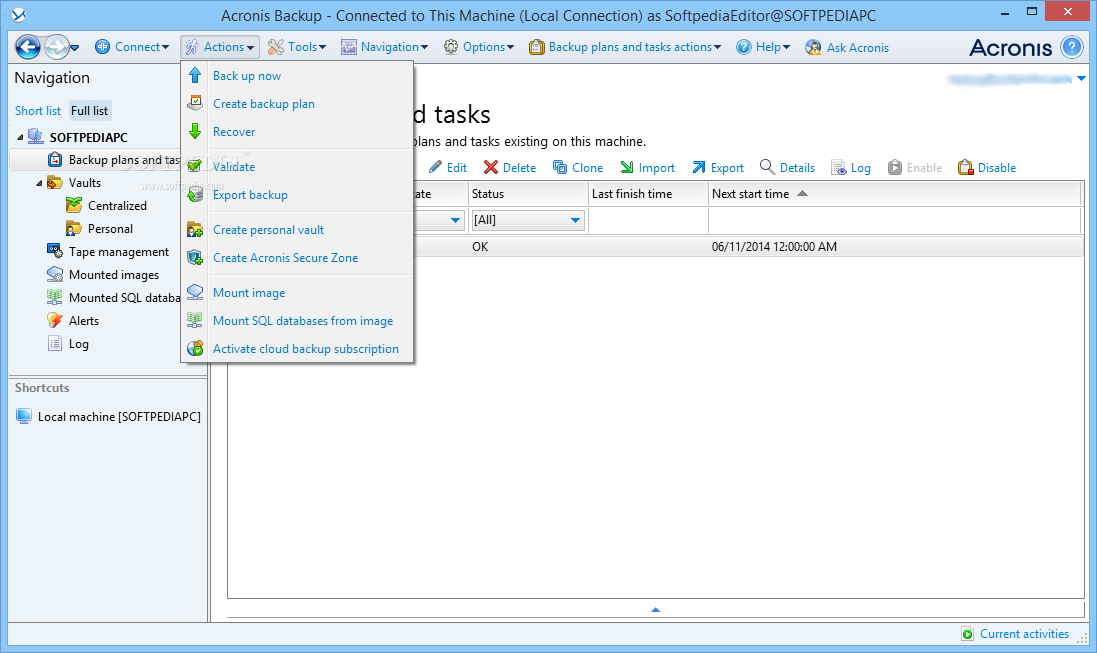Screen dimensions: 1097x653
Task: Click the 06/11/2014 12:00:00 AM cell
Action: (x=774, y=246)
